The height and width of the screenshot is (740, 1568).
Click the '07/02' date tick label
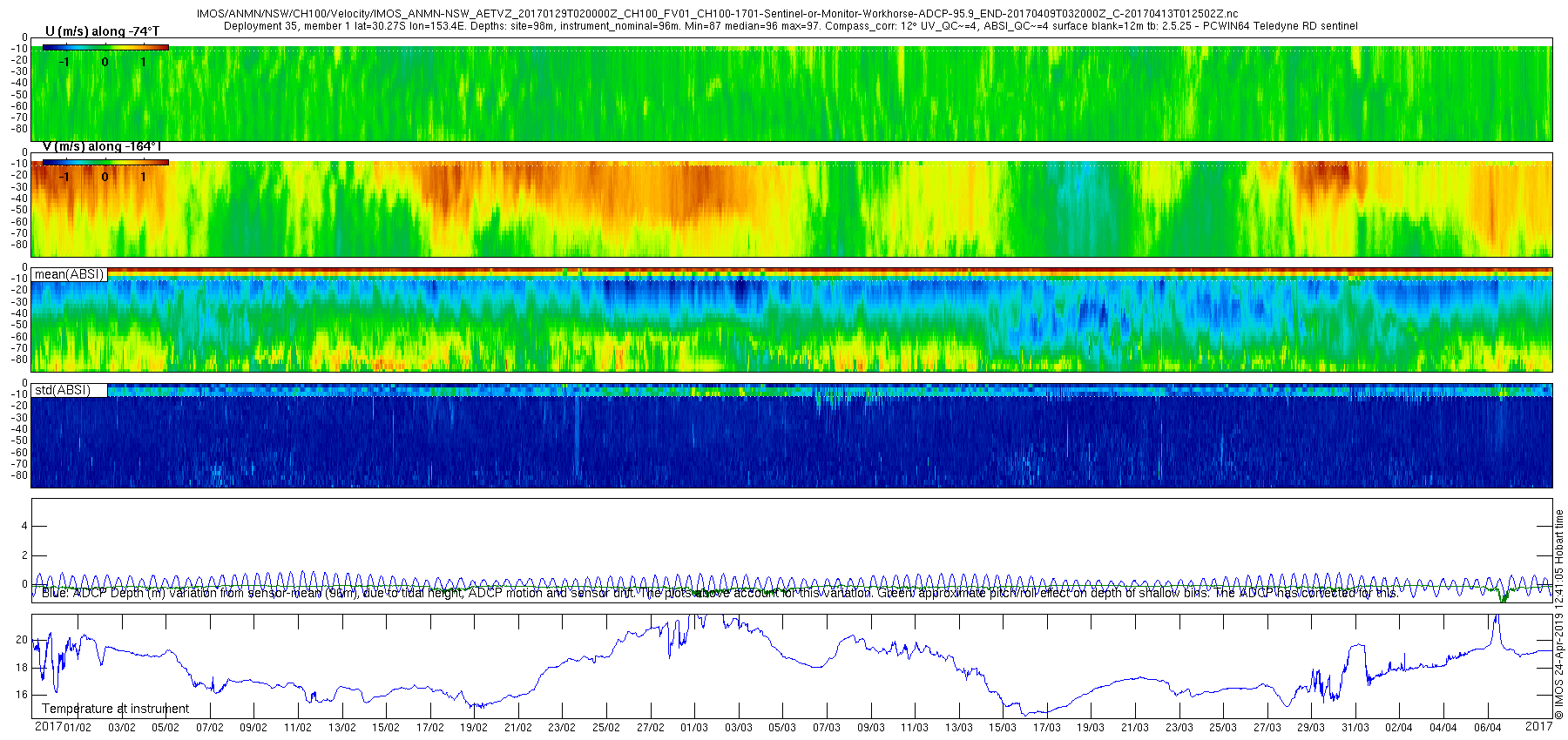tap(209, 728)
